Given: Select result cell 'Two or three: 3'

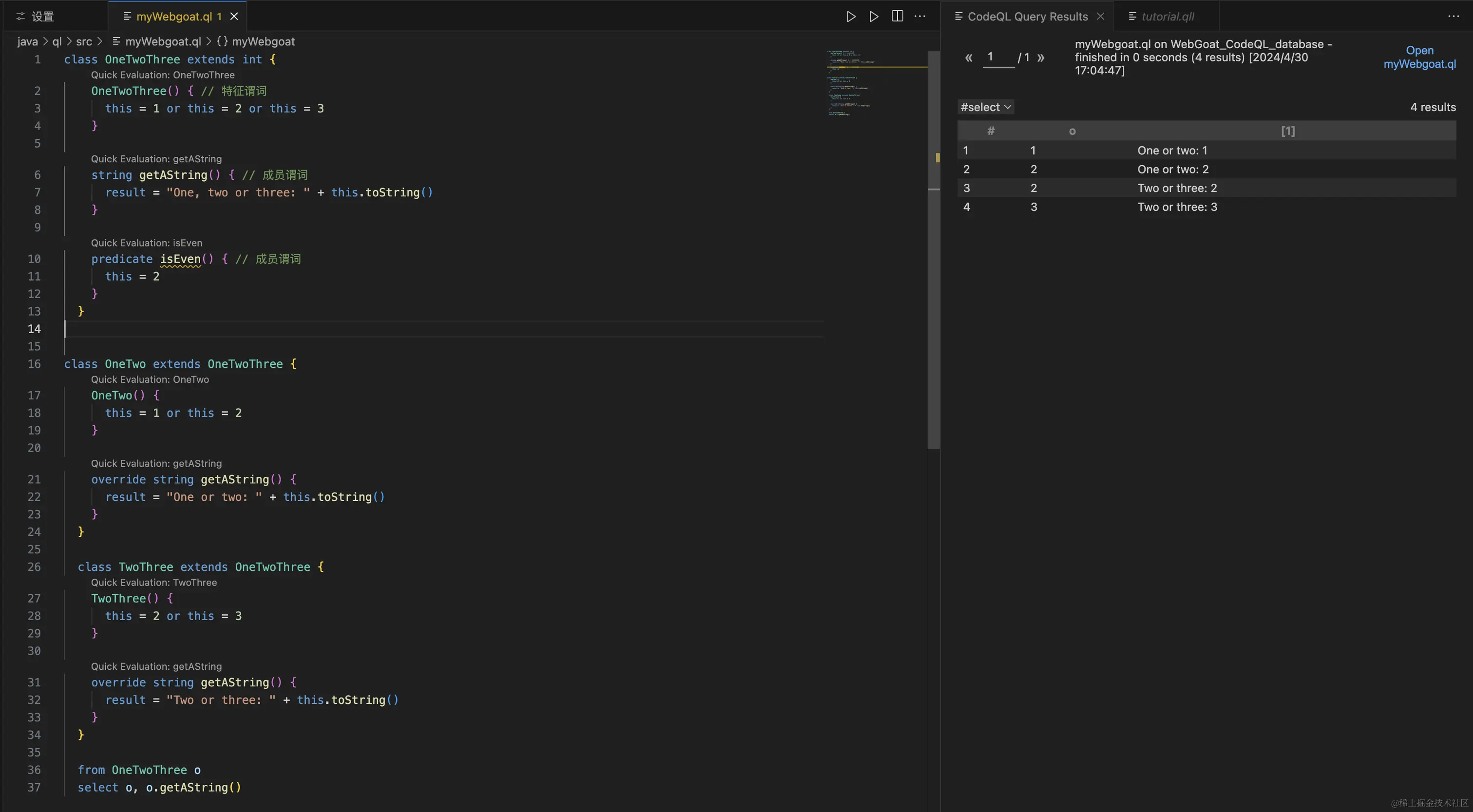Looking at the screenshot, I should 1177,207.
